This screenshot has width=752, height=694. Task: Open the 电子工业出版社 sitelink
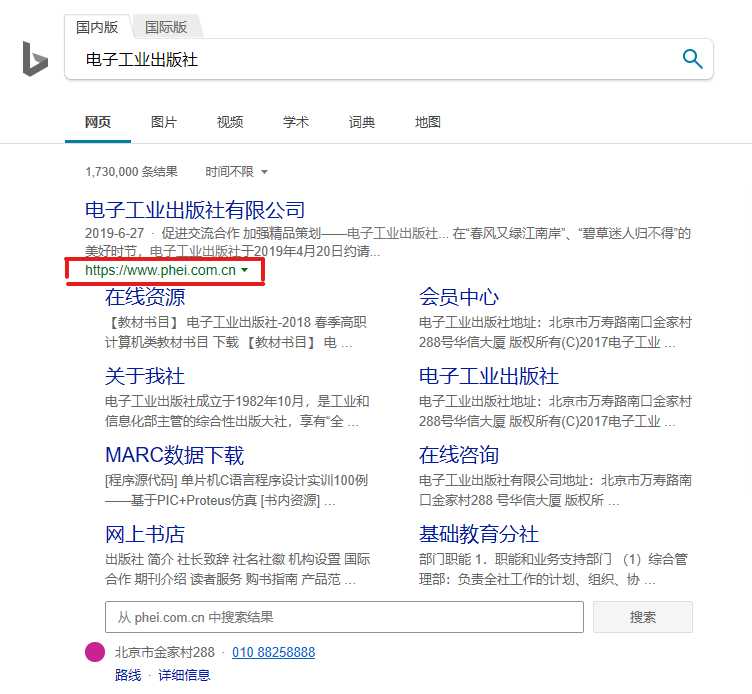click(489, 376)
